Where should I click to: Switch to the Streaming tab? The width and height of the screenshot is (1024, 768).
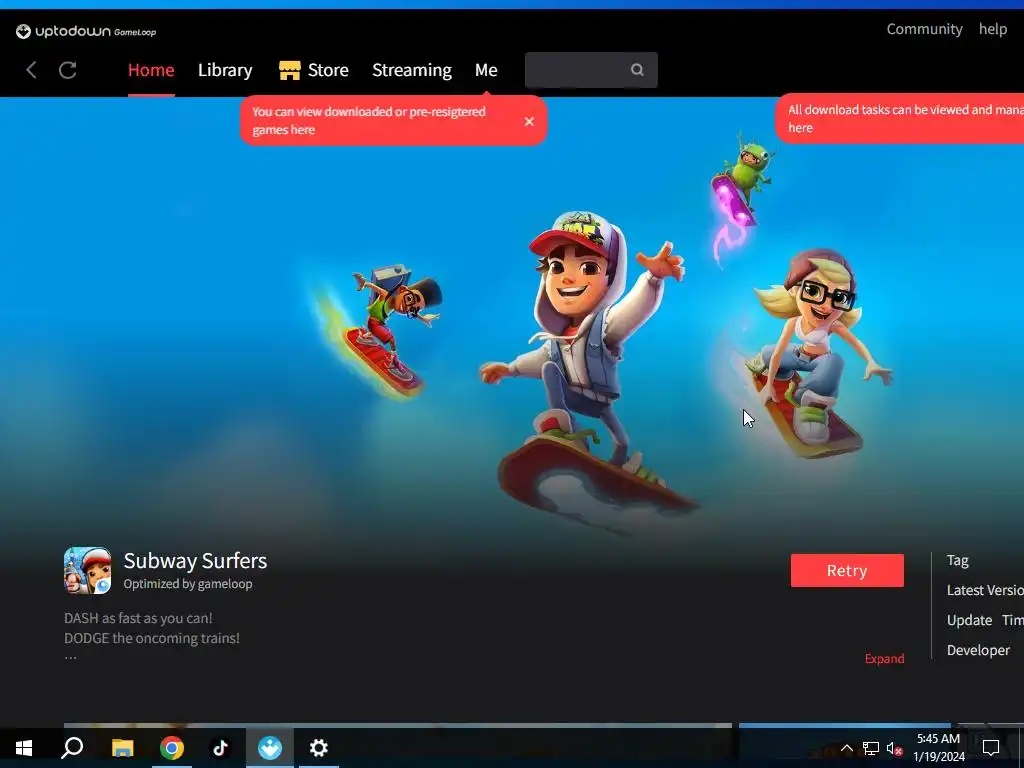pos(411,70)
